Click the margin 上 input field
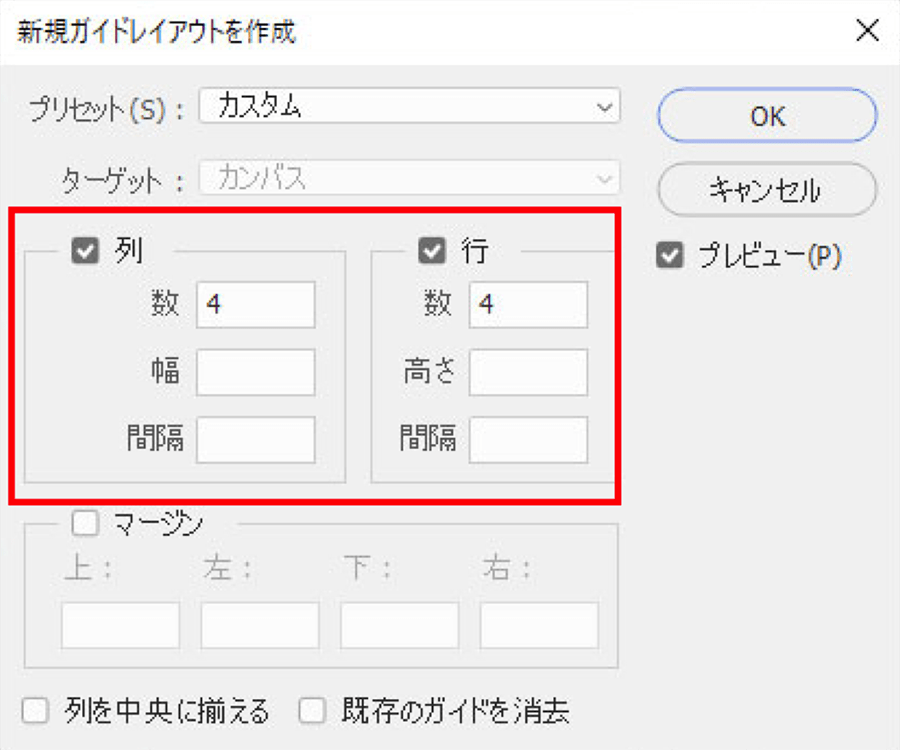 [x=120, y=625]
